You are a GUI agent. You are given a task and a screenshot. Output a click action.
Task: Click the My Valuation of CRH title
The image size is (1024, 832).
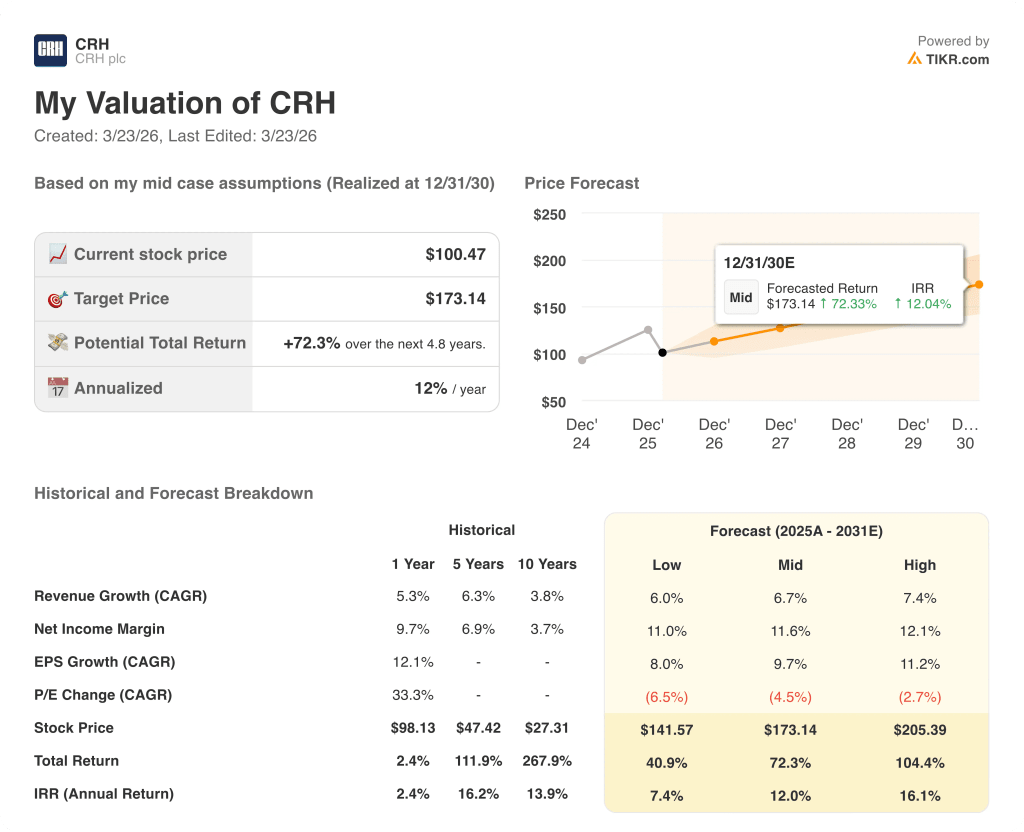[x=185, y=103]
